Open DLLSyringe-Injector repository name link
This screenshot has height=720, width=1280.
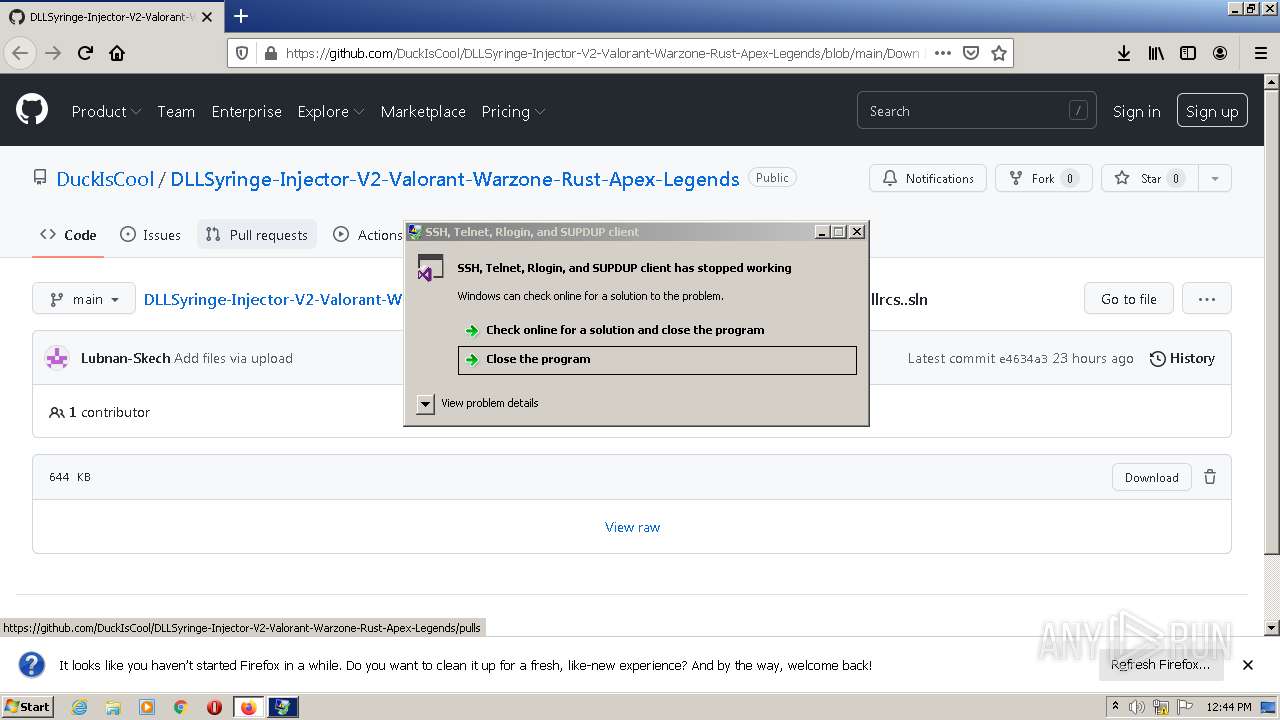[455, 179]
